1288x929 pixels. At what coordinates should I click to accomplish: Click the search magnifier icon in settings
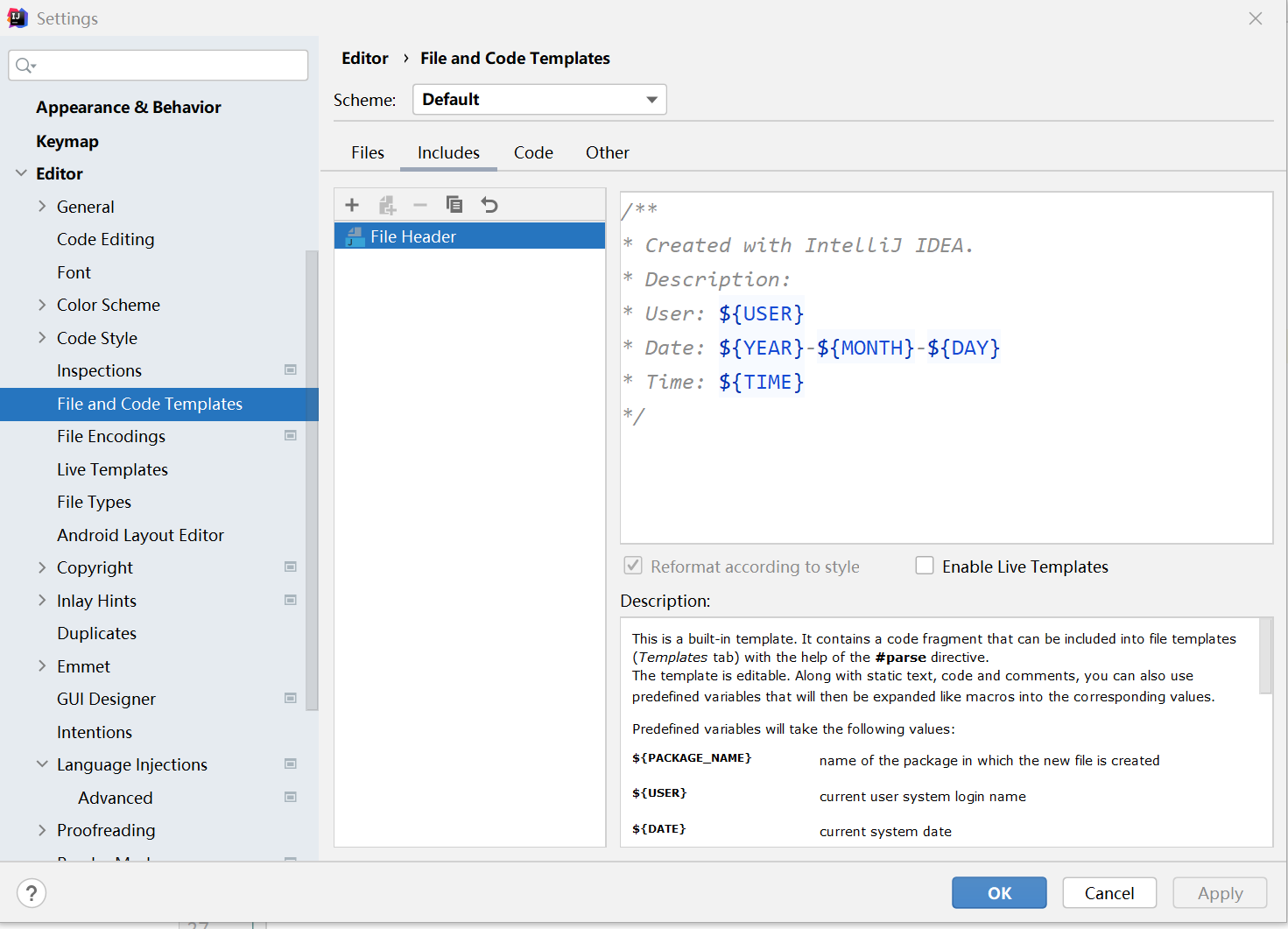pos(25,66)
